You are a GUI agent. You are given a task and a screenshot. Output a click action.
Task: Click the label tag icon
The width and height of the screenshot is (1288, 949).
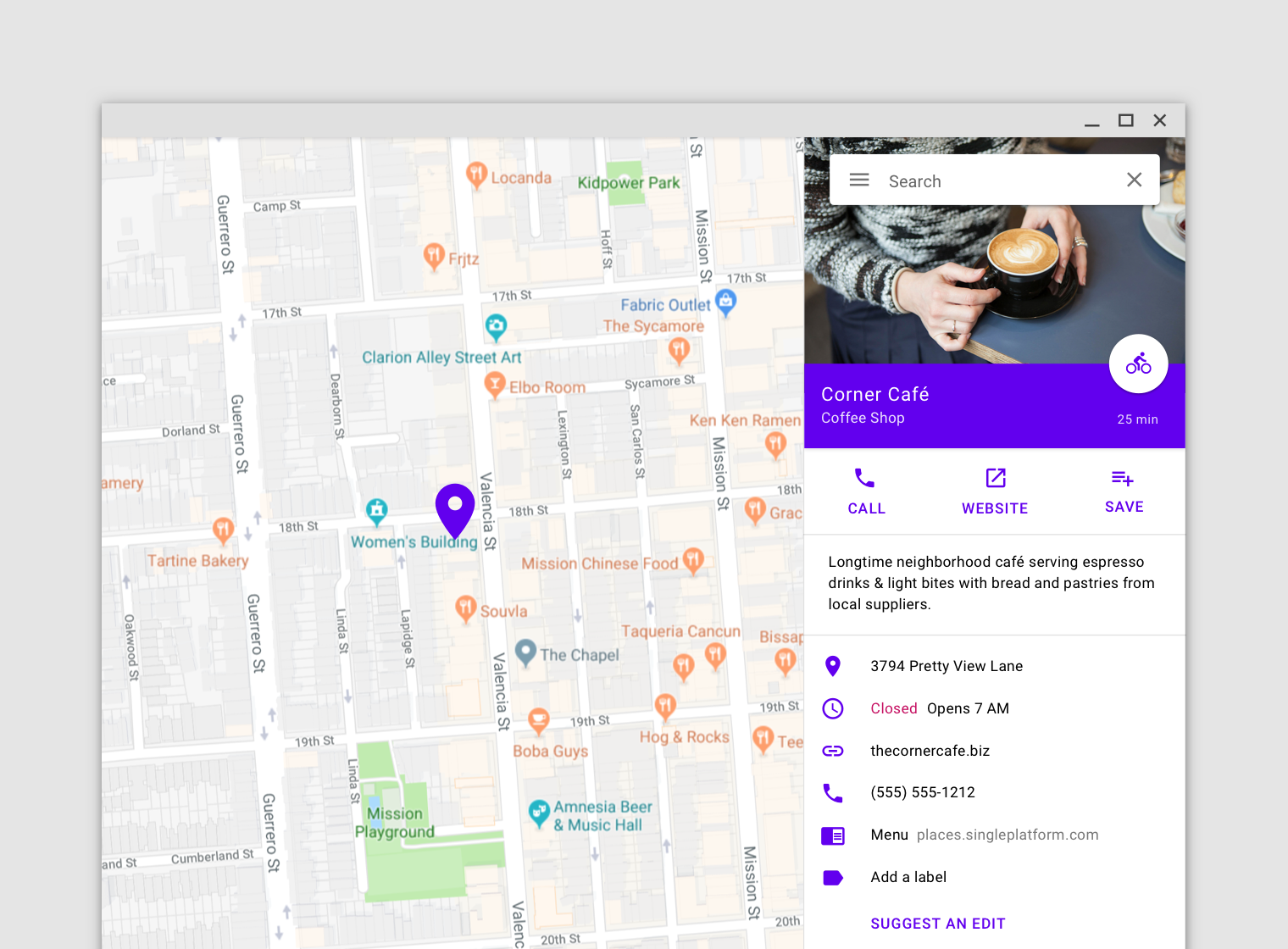pyautogui.click(x=833, y=878)
